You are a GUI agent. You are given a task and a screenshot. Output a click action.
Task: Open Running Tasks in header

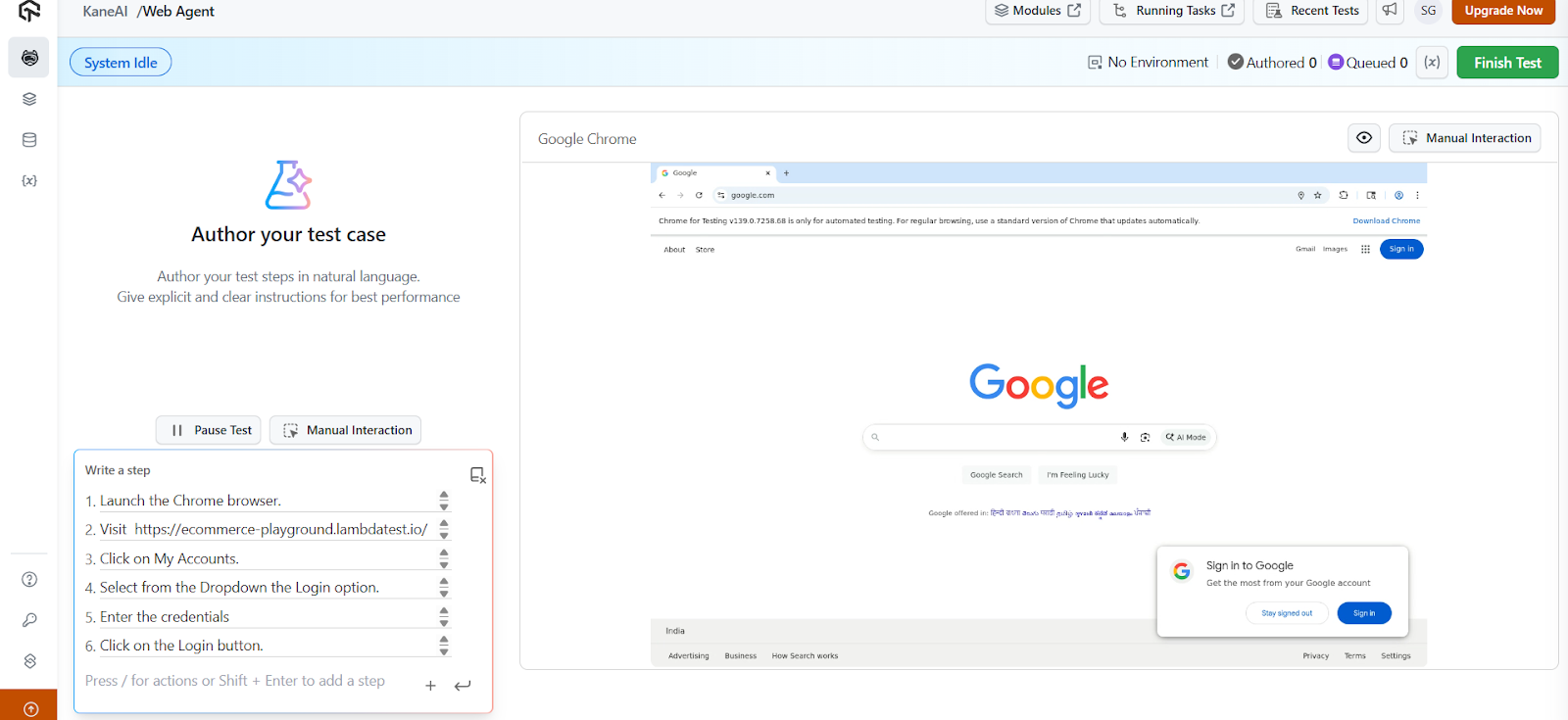click(1172, 11)
